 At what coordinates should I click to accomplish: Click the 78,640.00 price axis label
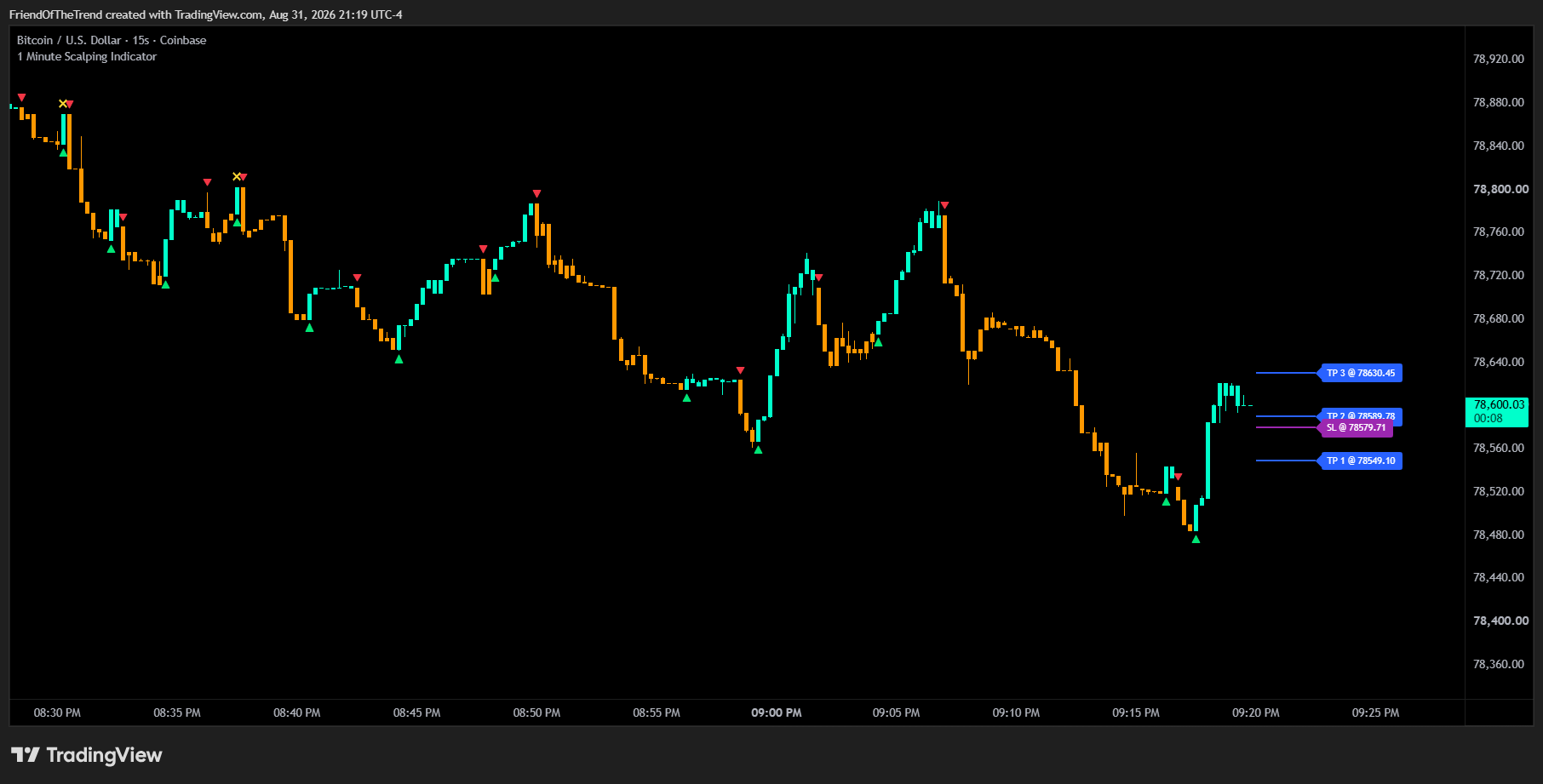(x=1499, y=362)
